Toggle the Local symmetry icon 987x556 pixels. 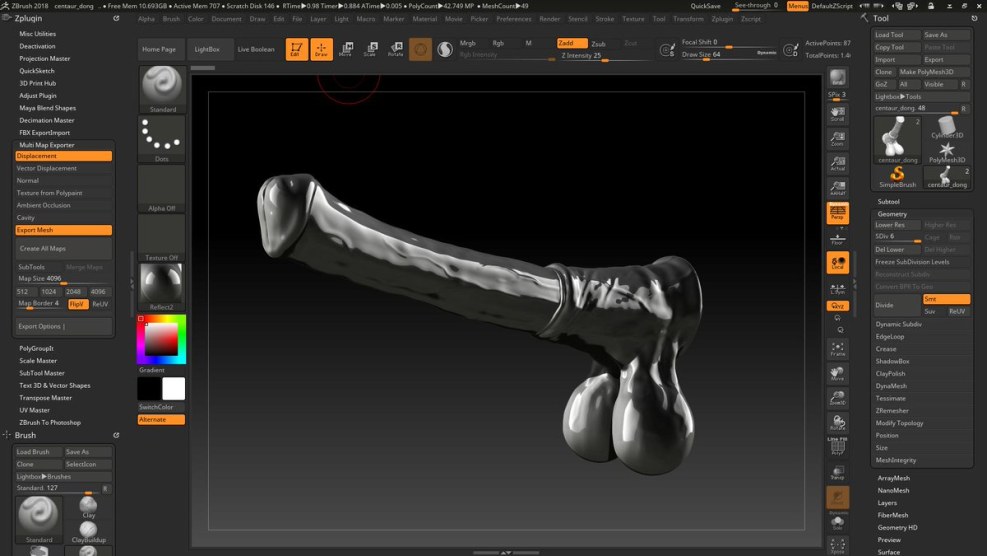838,263
